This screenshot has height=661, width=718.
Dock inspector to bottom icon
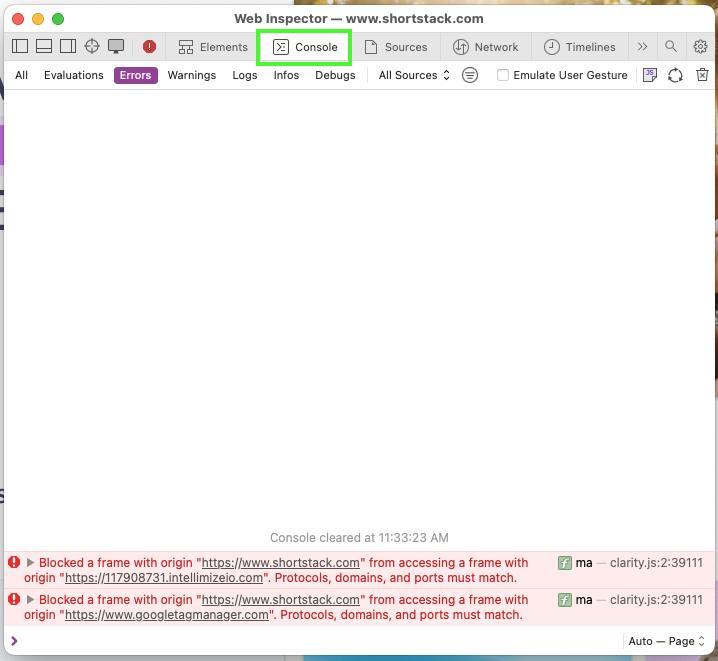coord(44,46)
